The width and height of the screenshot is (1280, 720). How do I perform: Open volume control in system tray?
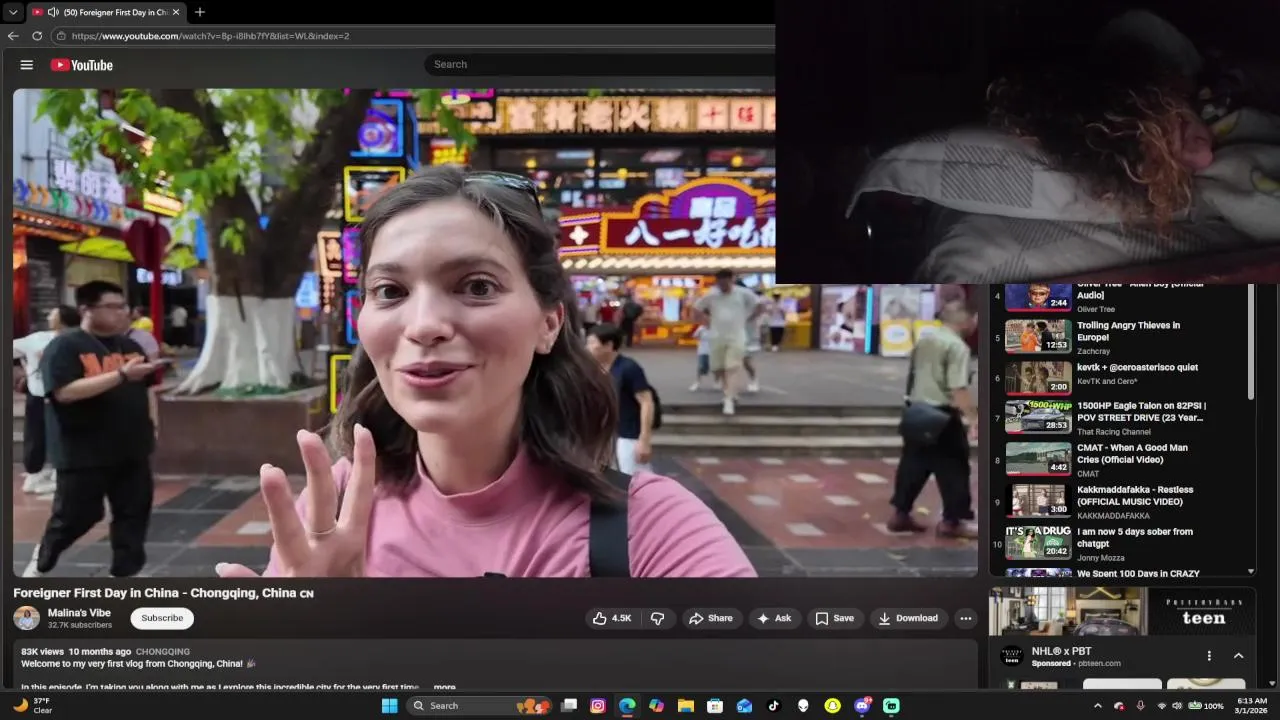tap(1177, 705)
